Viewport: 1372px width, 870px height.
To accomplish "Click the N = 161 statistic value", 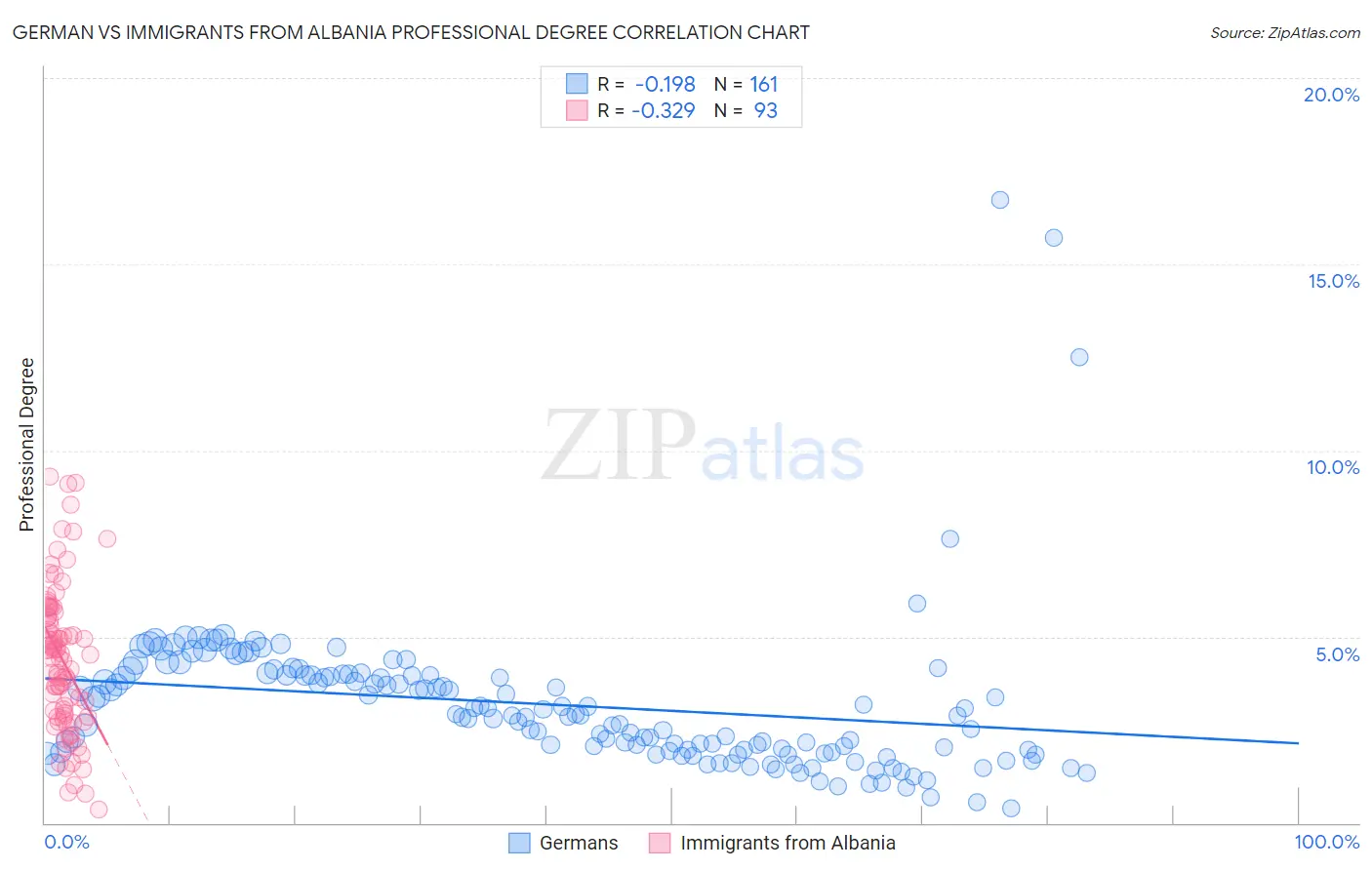I will point(747,84).
